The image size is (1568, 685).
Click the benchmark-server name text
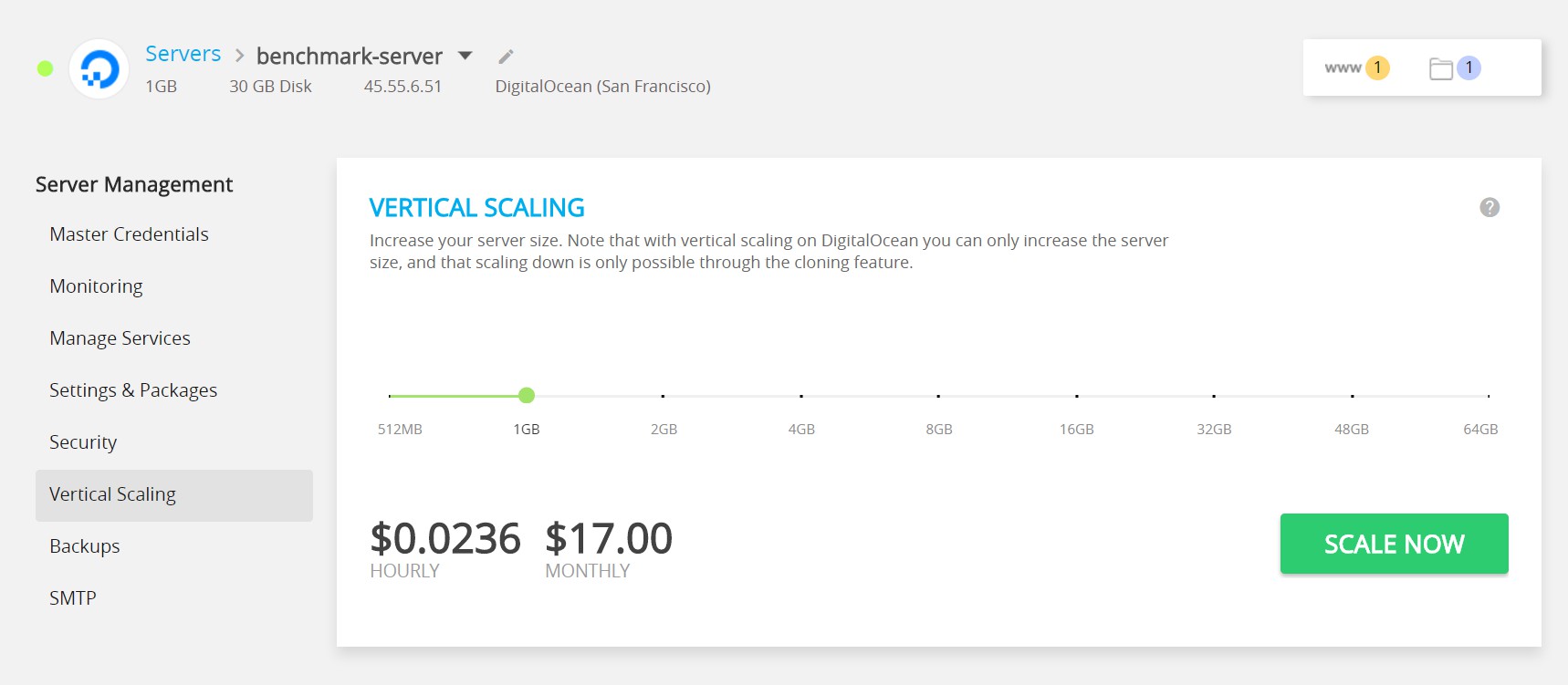click(350, 57)
